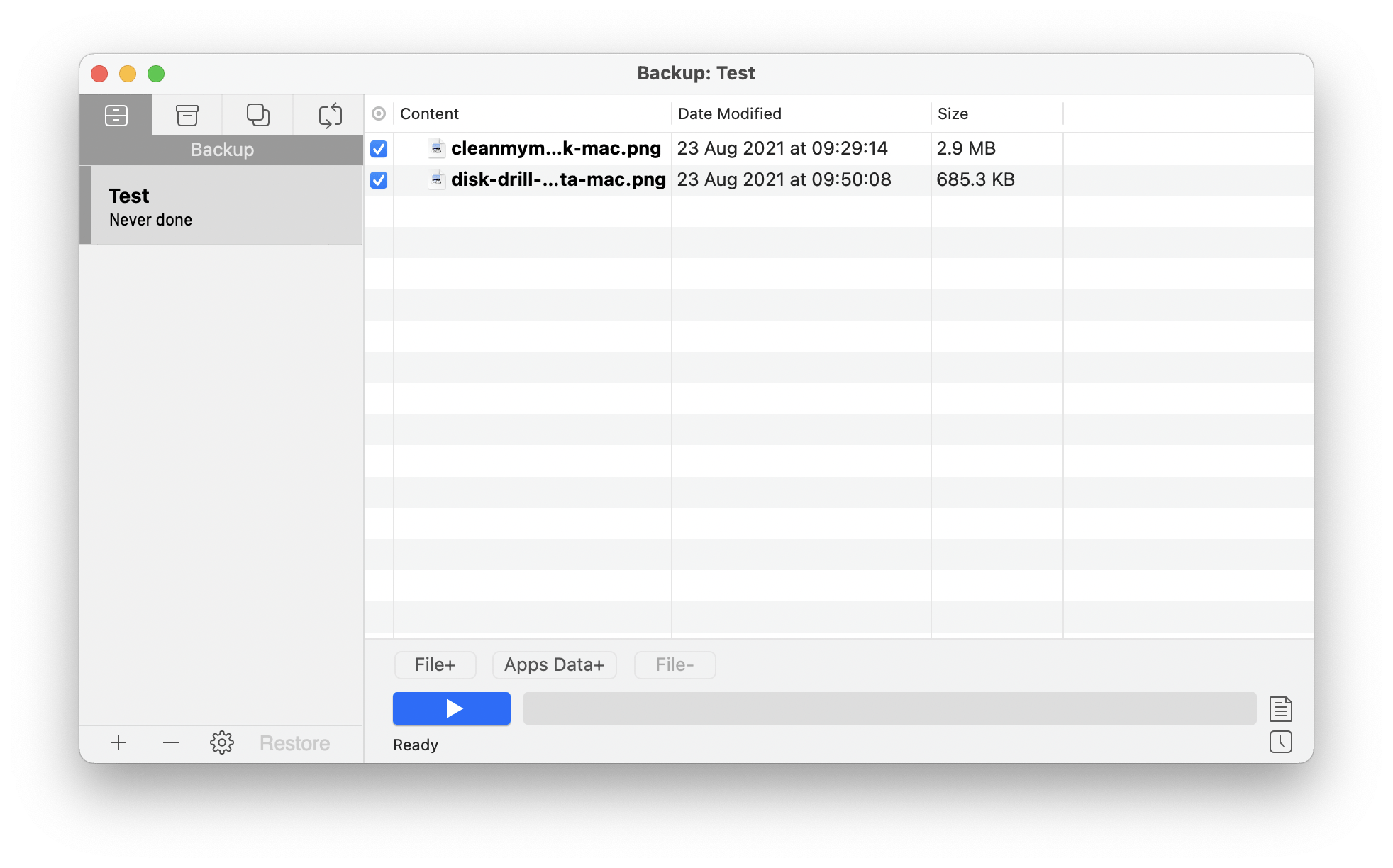Open project settings with the gear icon
Image resolution: width=1393 pixels, height=868 pixels.
222,743
